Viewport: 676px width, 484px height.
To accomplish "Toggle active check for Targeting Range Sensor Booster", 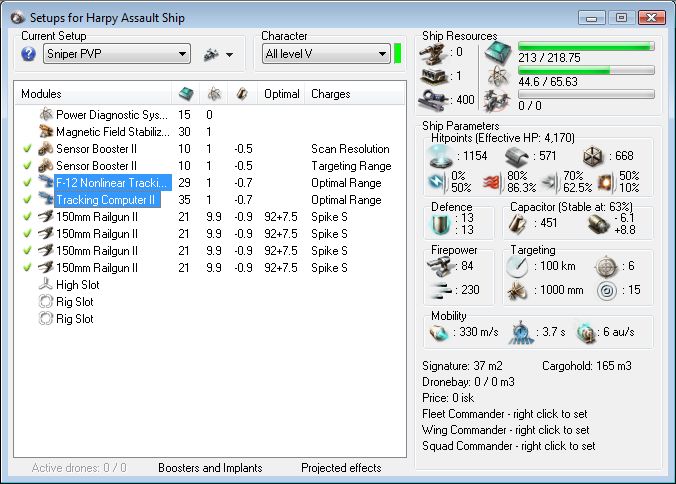I will (27, 165).
